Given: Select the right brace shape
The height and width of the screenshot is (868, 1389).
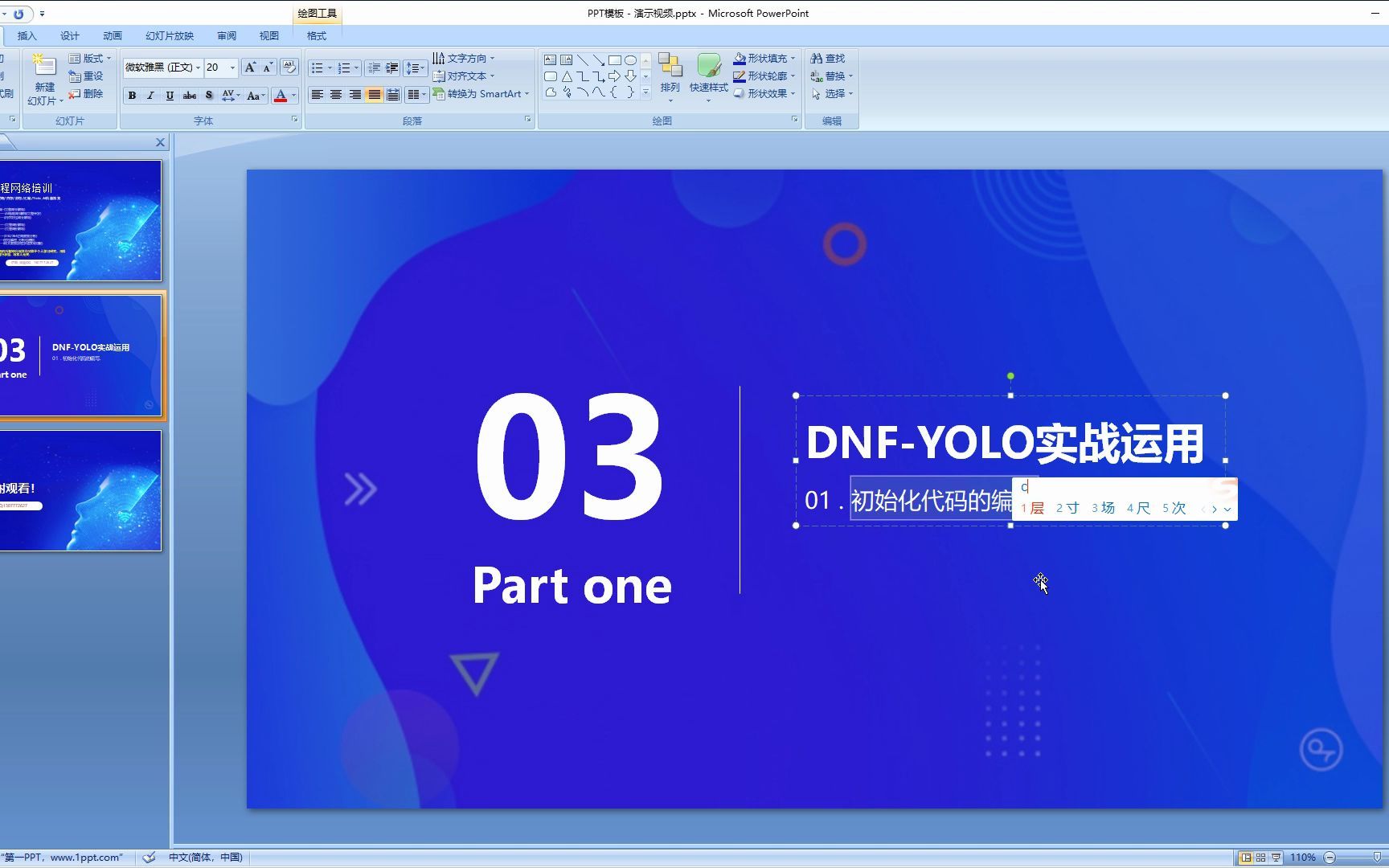Looking at the screenshot, I should pyautogui.click(x=630, y=92).
